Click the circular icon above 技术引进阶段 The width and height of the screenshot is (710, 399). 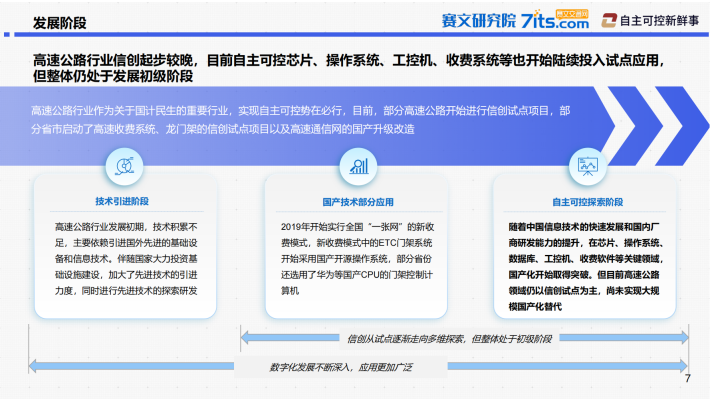point(125,166)
